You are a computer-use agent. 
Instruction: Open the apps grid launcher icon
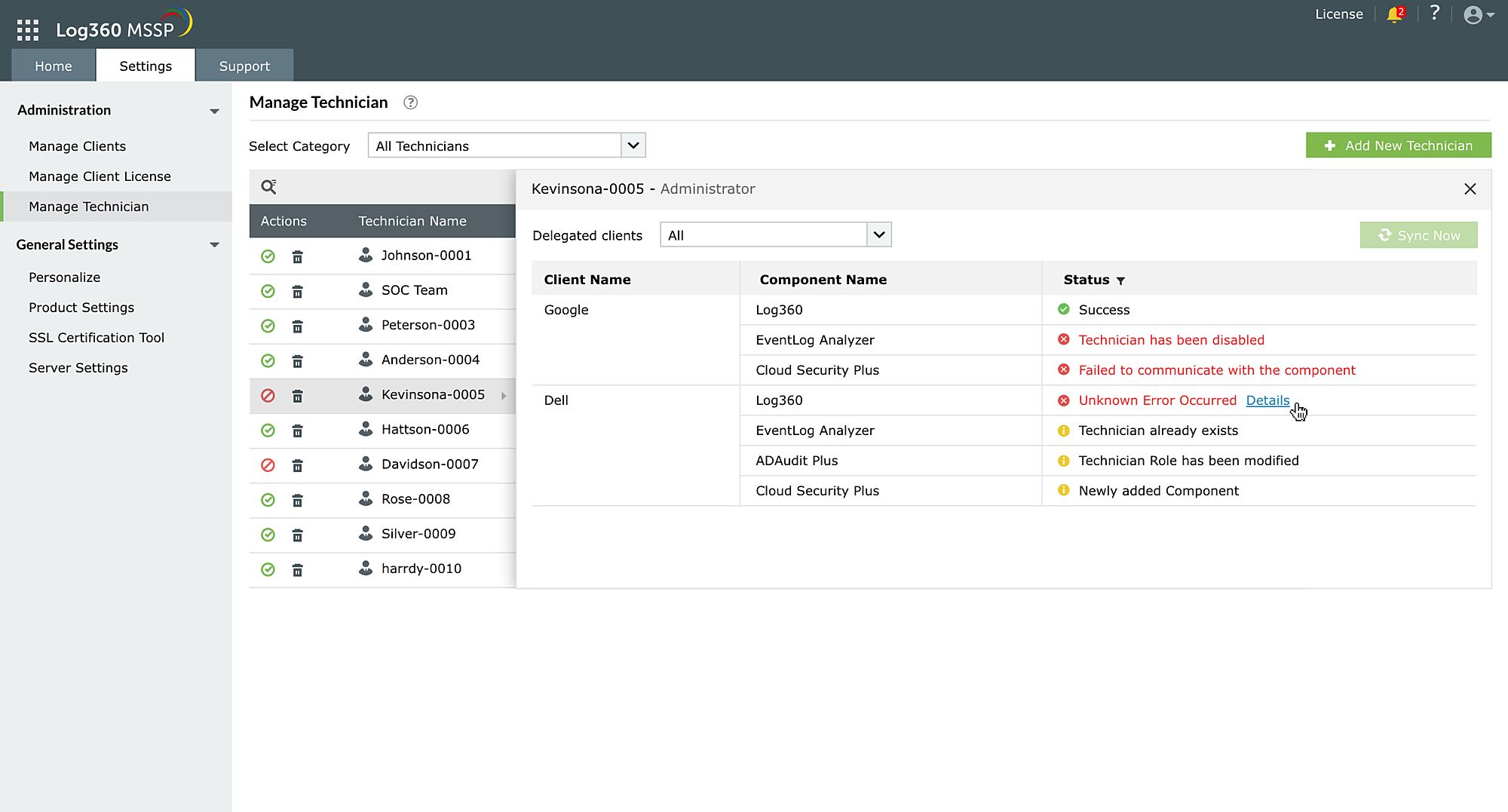click(28, 29)
